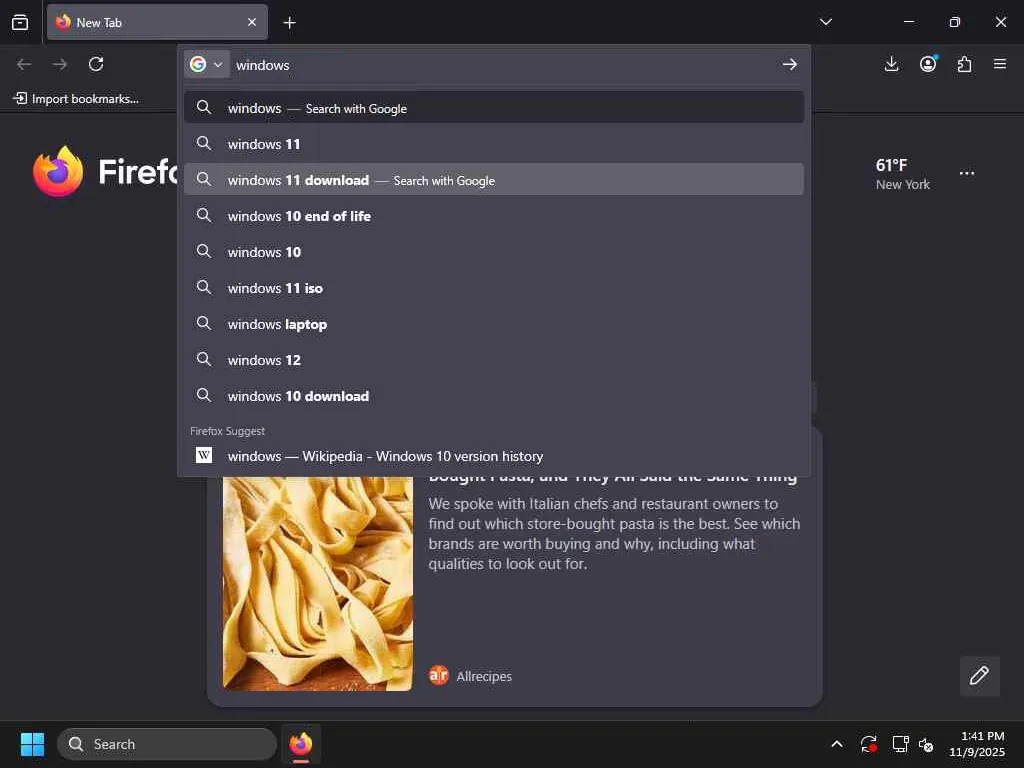Click the pasta article description text
The image size is (1024, 768).
[x=614, y=534]
